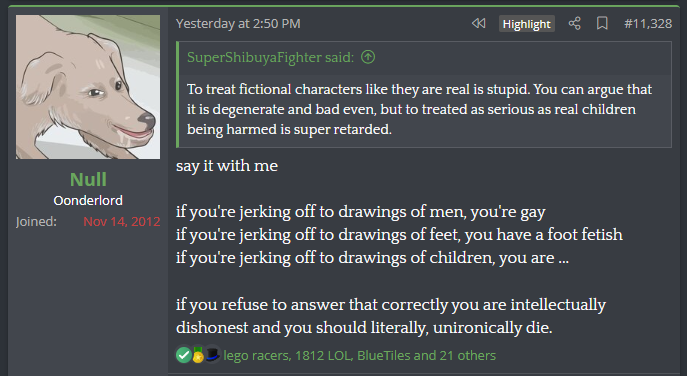Open SuperShibuyaFighter said quote attribution link
The width and height of the screenshot is (687, 376).
pos(270,57)
